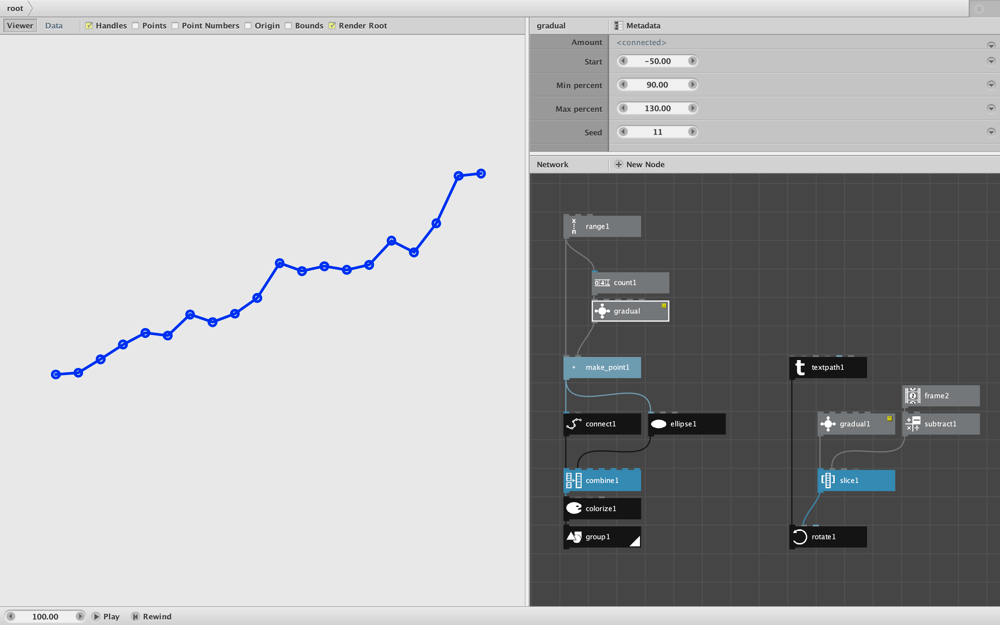Click the root breadcrumb
This screenshot has height=625, width=1000.
(x=15, y=8)
